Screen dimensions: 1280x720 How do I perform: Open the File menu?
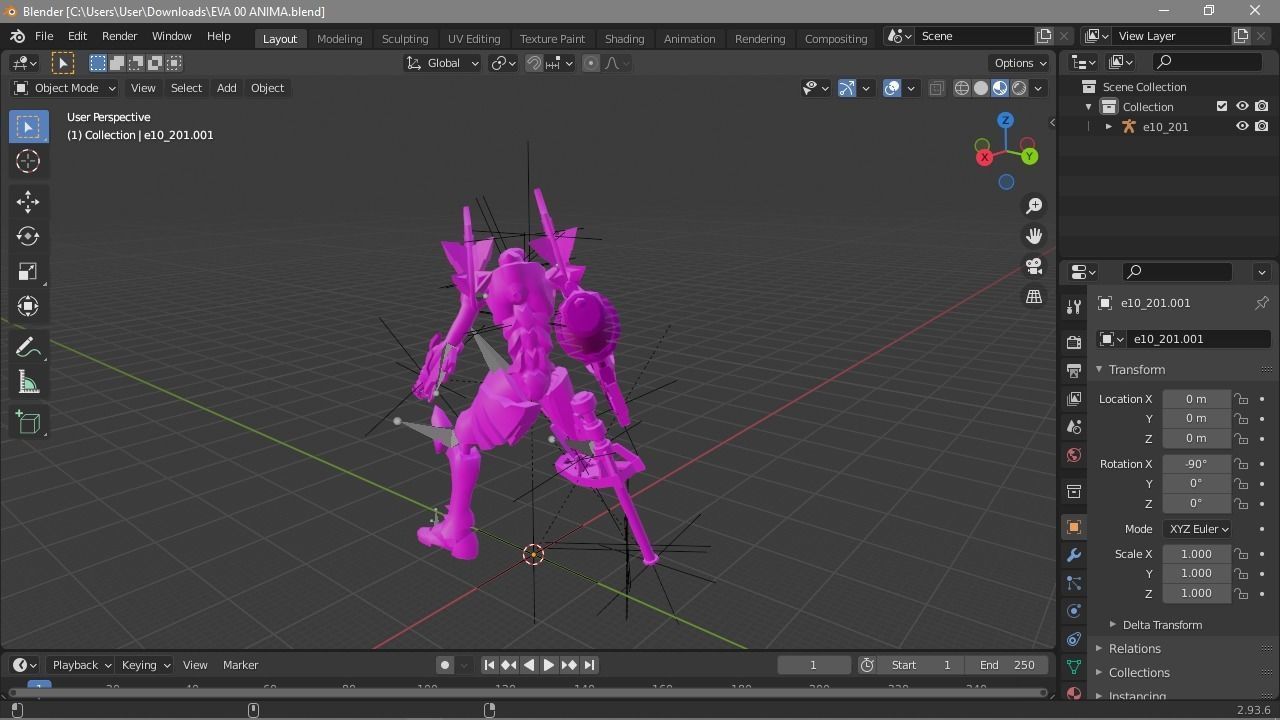(44, 36)
